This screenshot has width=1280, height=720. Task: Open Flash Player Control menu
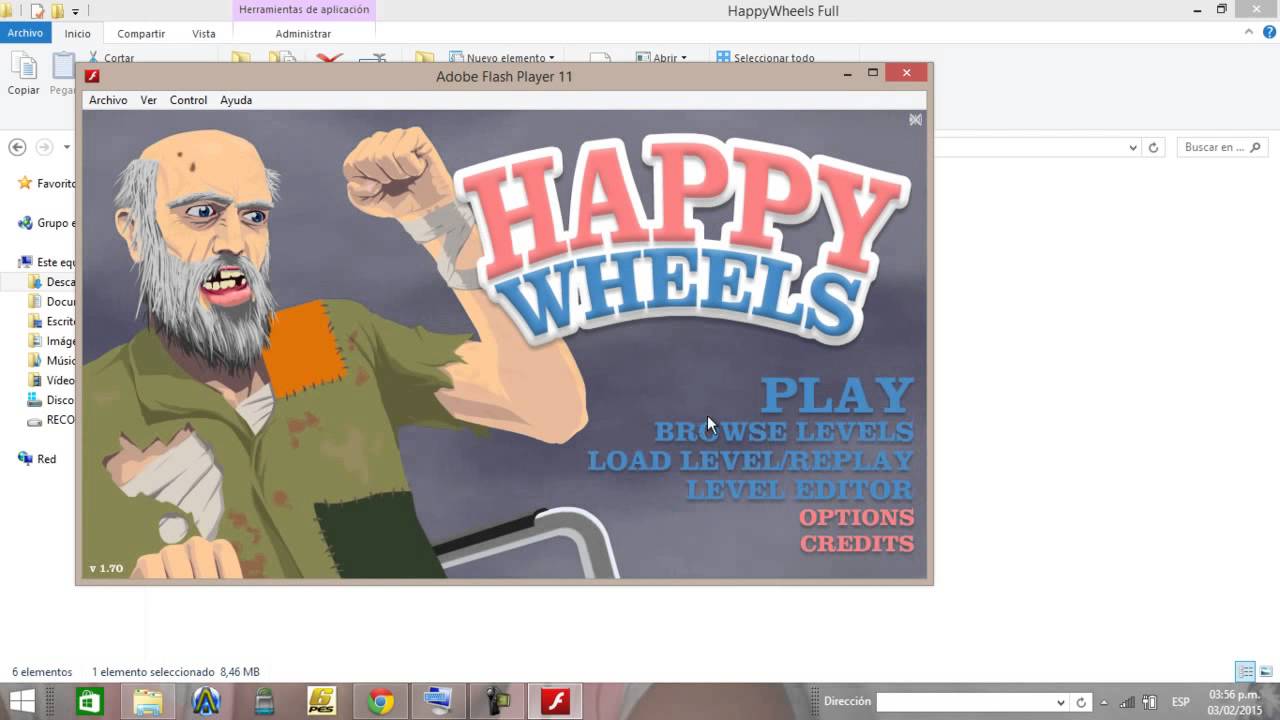(188, 100)
